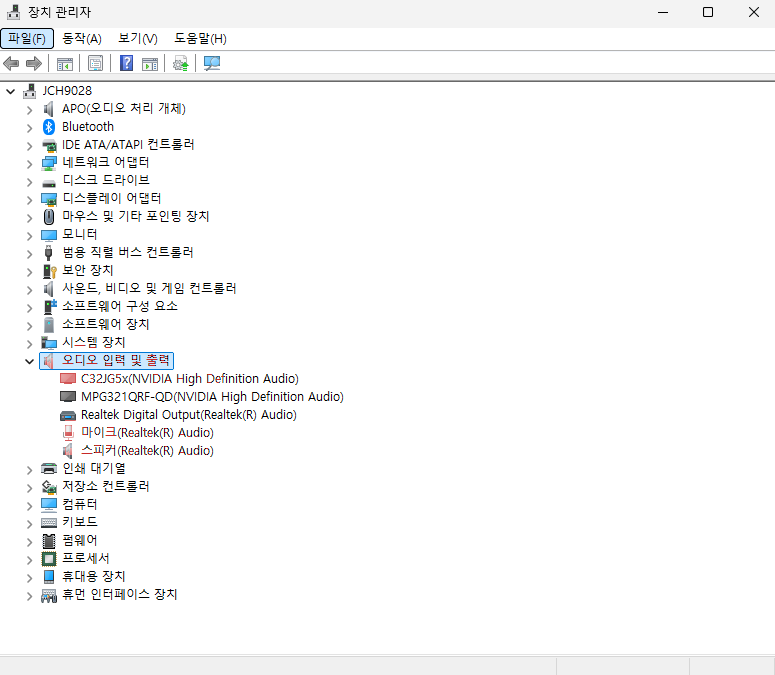Open help with blue question mark icon
The image size is (775, 675).
(x=127, y=63)
